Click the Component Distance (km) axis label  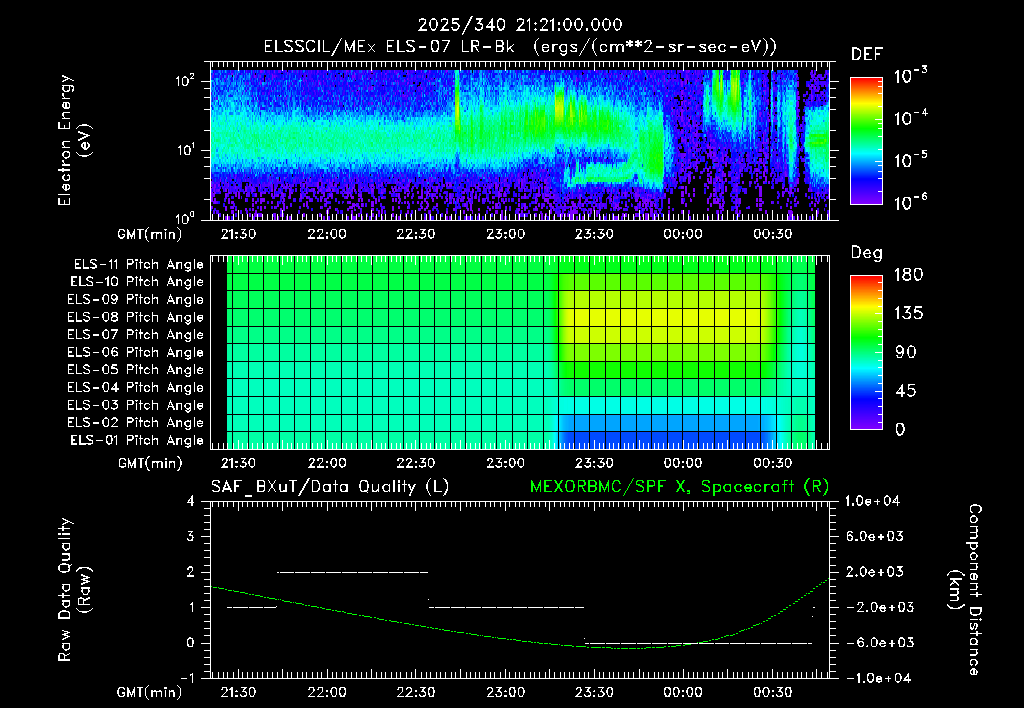[965, 590]
